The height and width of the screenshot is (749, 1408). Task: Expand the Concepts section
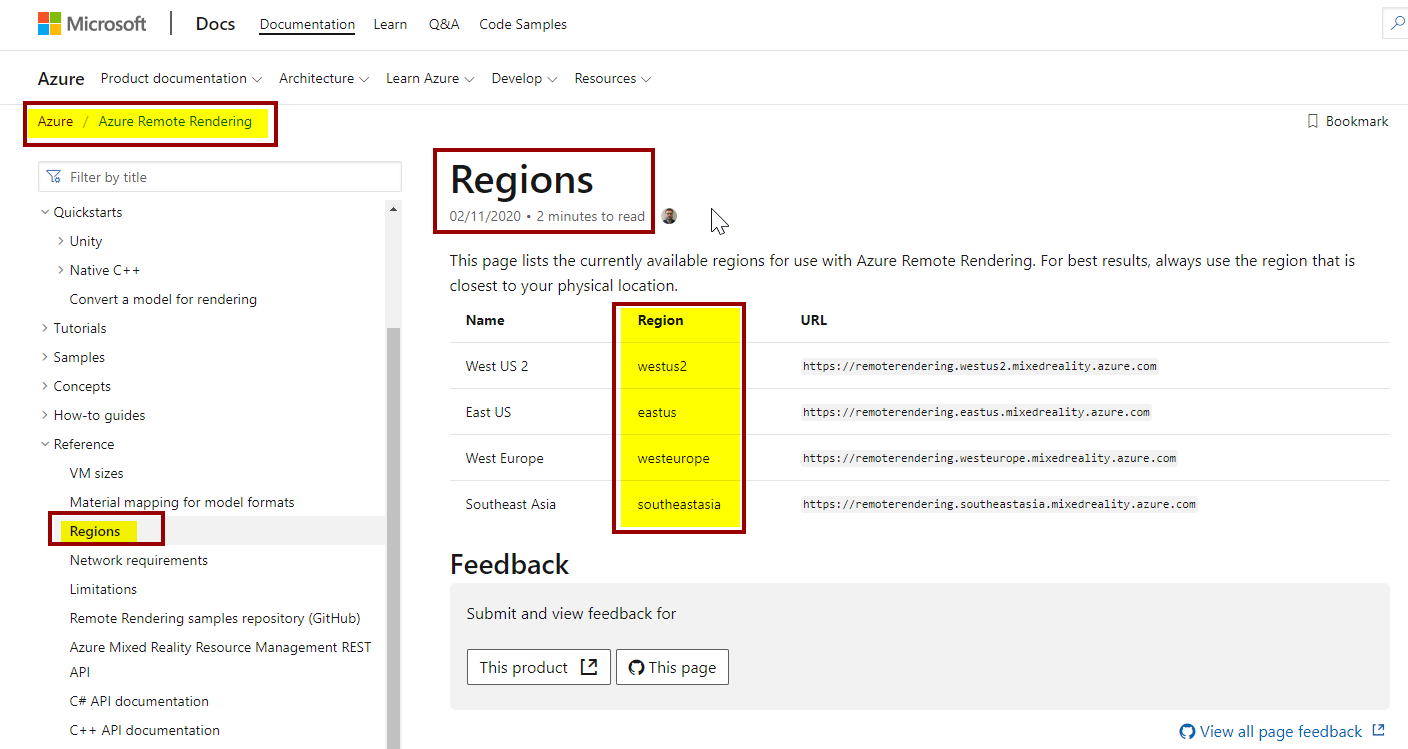(x=44, y=386)
